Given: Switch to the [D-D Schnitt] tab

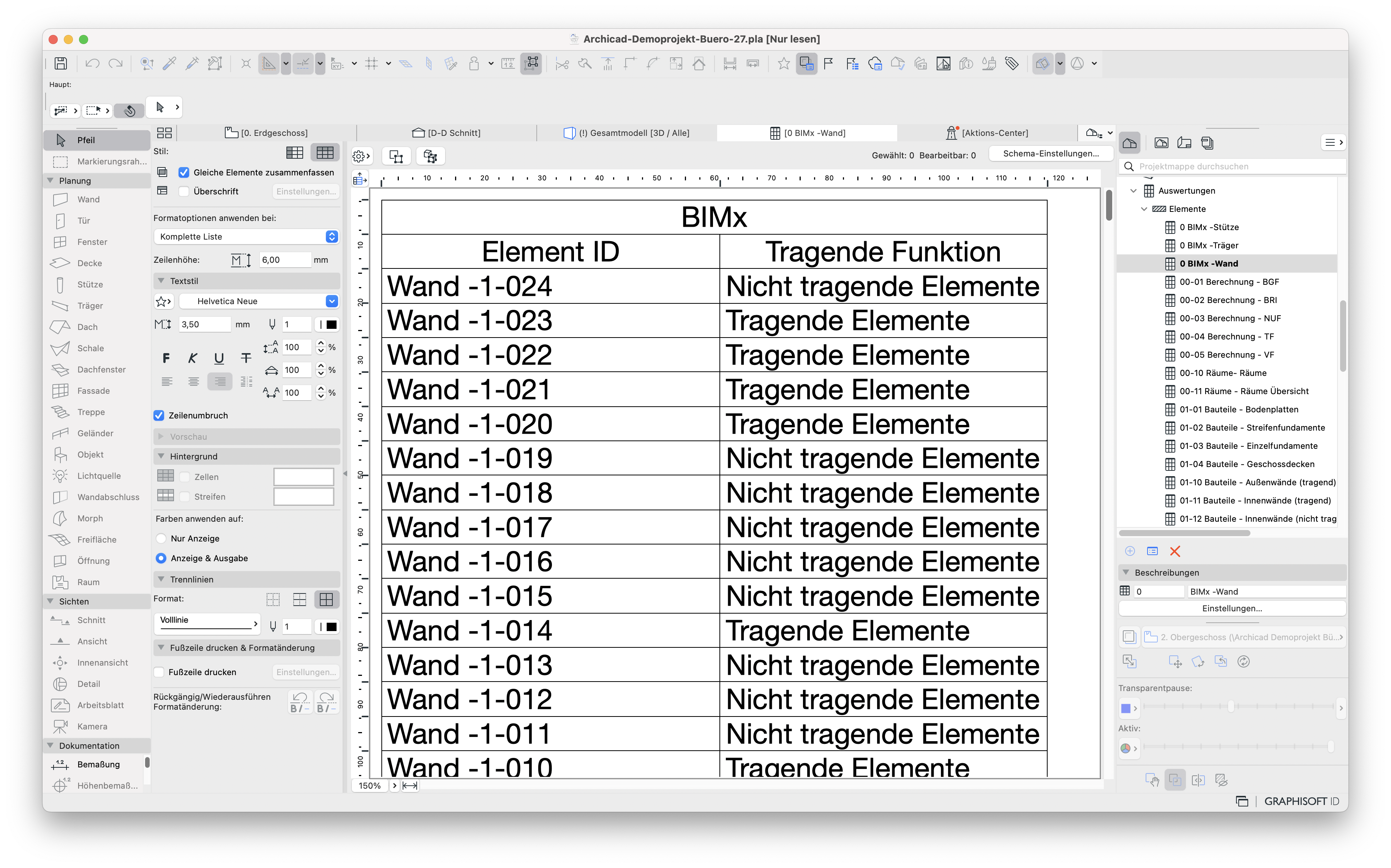Looking at the screenshot, I should point(446,133).
